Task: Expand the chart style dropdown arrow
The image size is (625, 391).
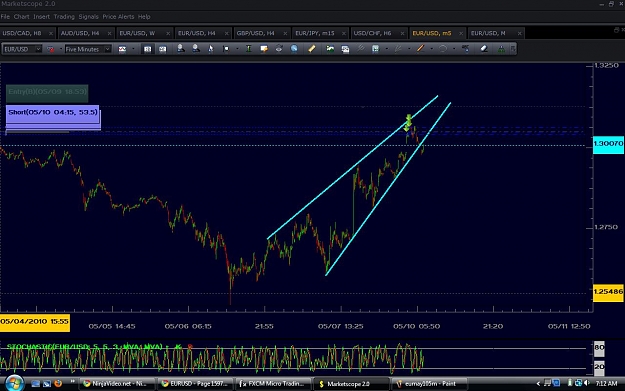Action: [133, 49]
